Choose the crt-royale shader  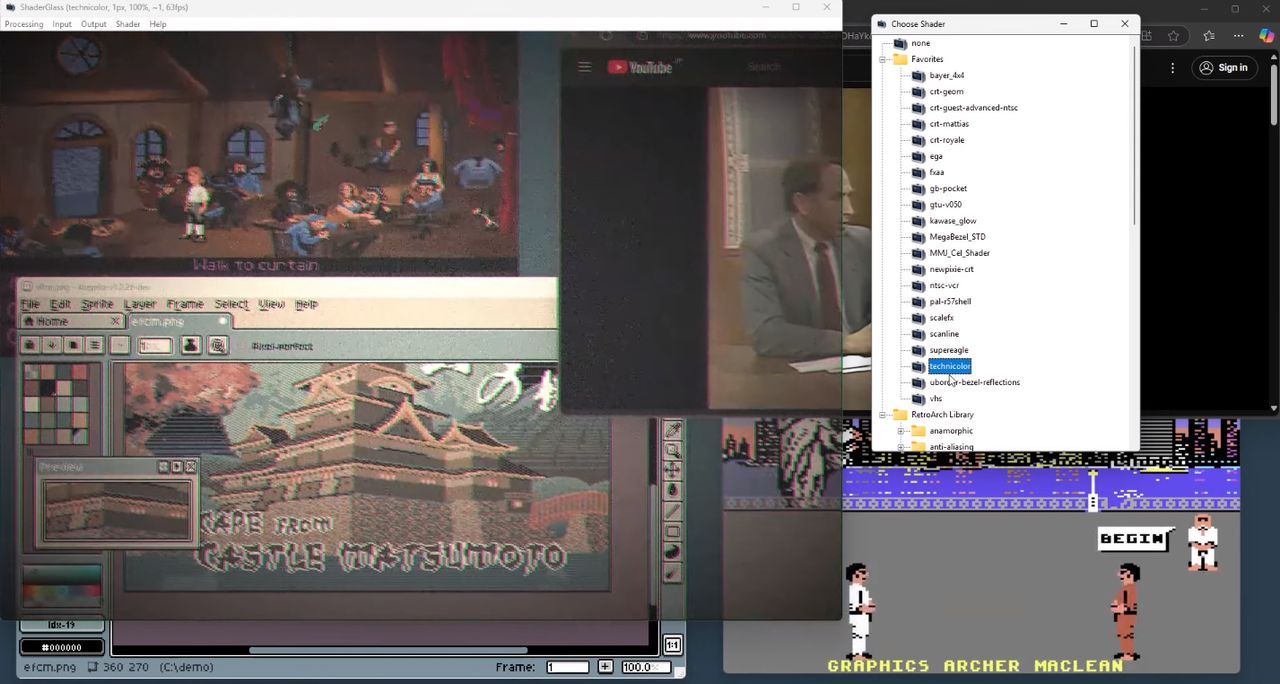(x=946, y=141)
